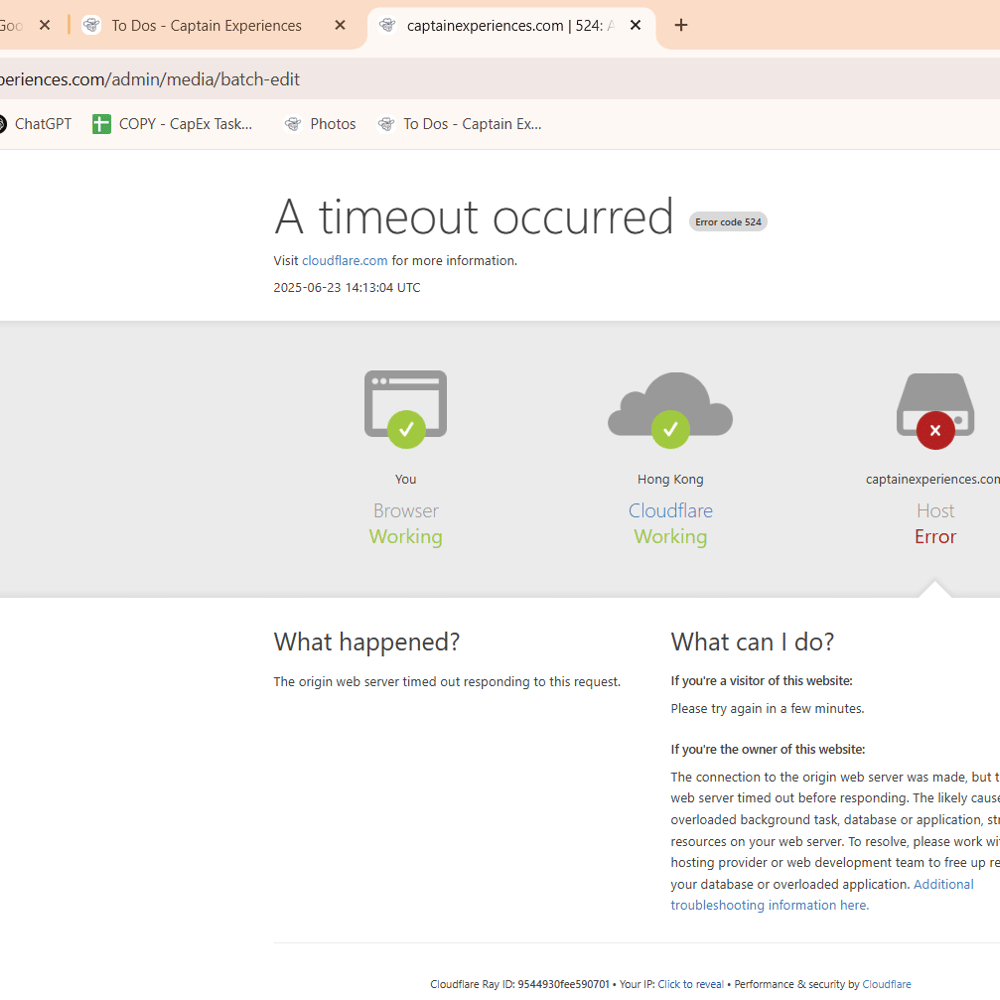Screen dimensions: 1000x1000
Task: Open the Cloudflare link below Hong Kong
Action: 670,510
